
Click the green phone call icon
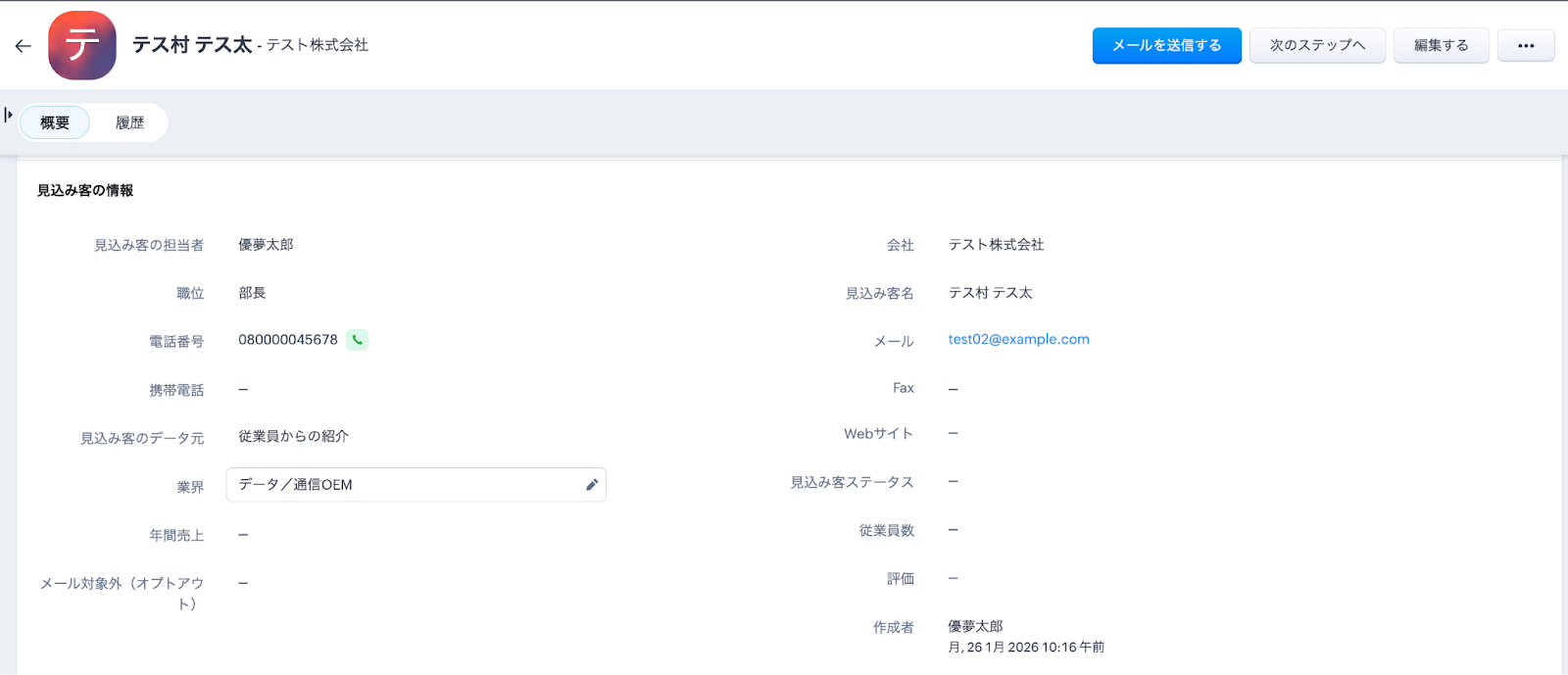[358, 340]
